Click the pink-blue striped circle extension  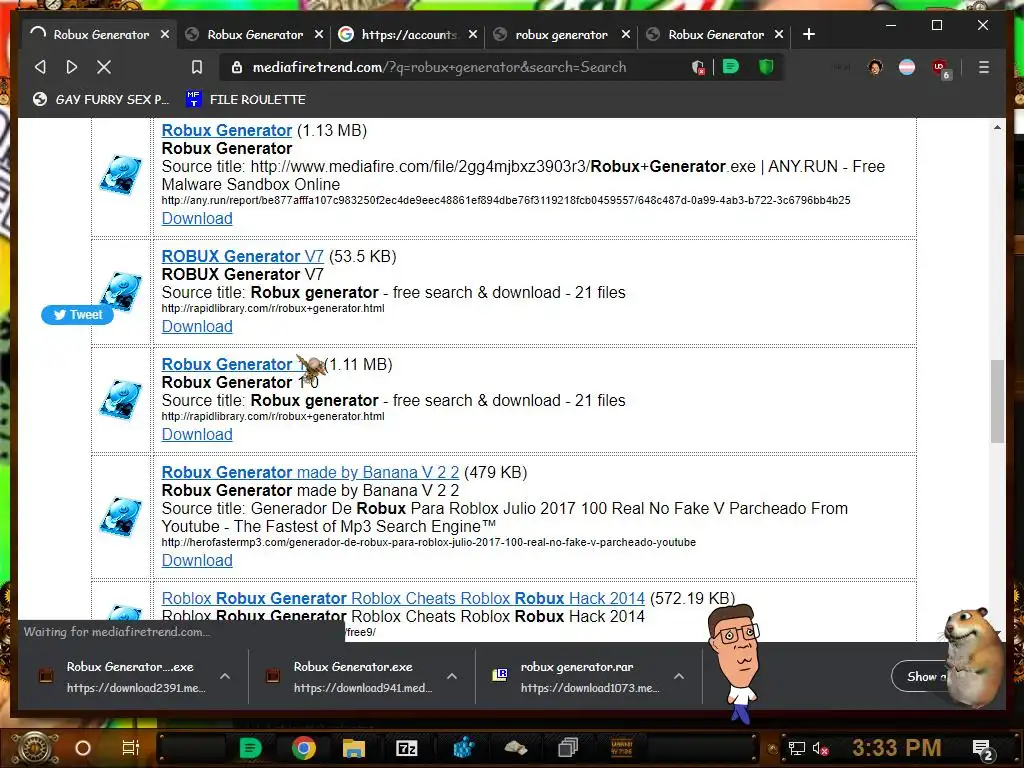pos(907,67)
